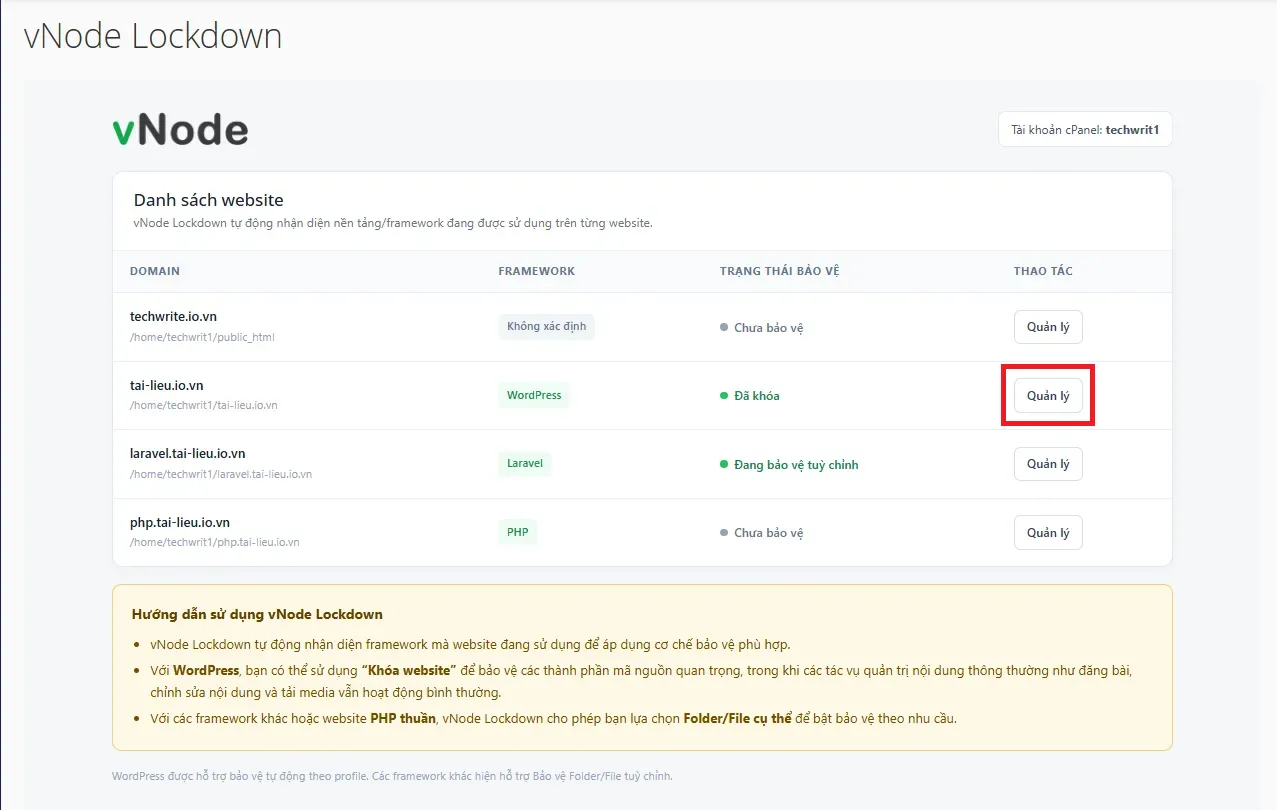Select the php.tai-lieu.io.vn domain name
Image resolution: width=1277 pixels, height=810 pixels.
[180, 522]
